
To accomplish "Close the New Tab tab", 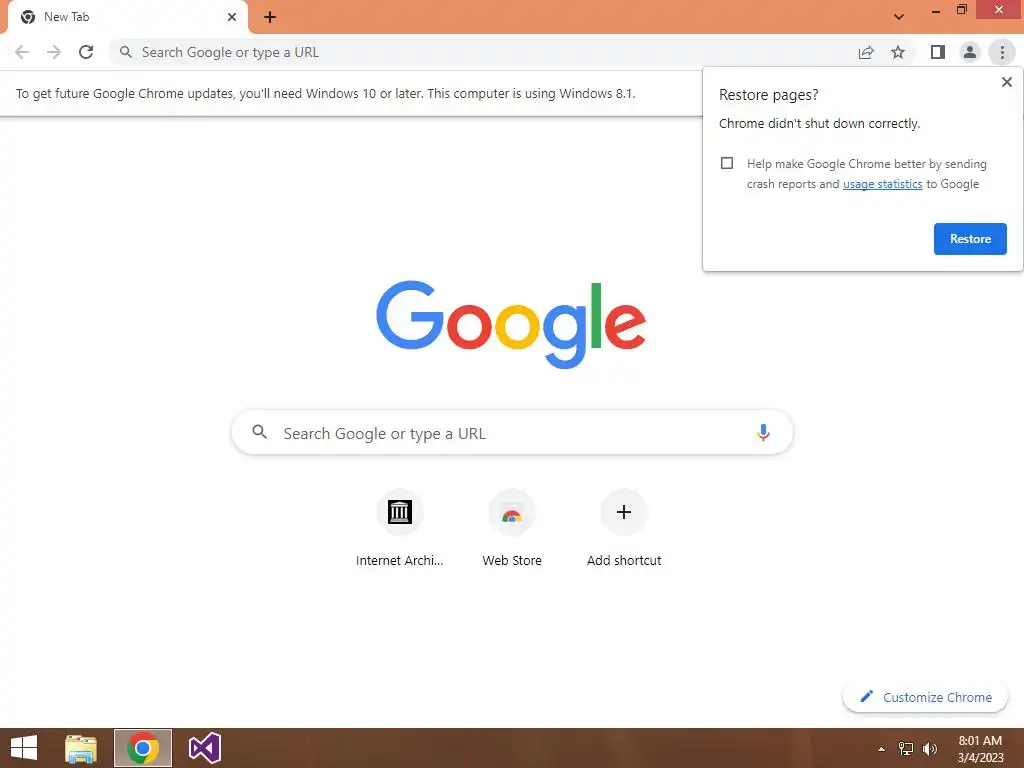I will (x=232, y=17).
